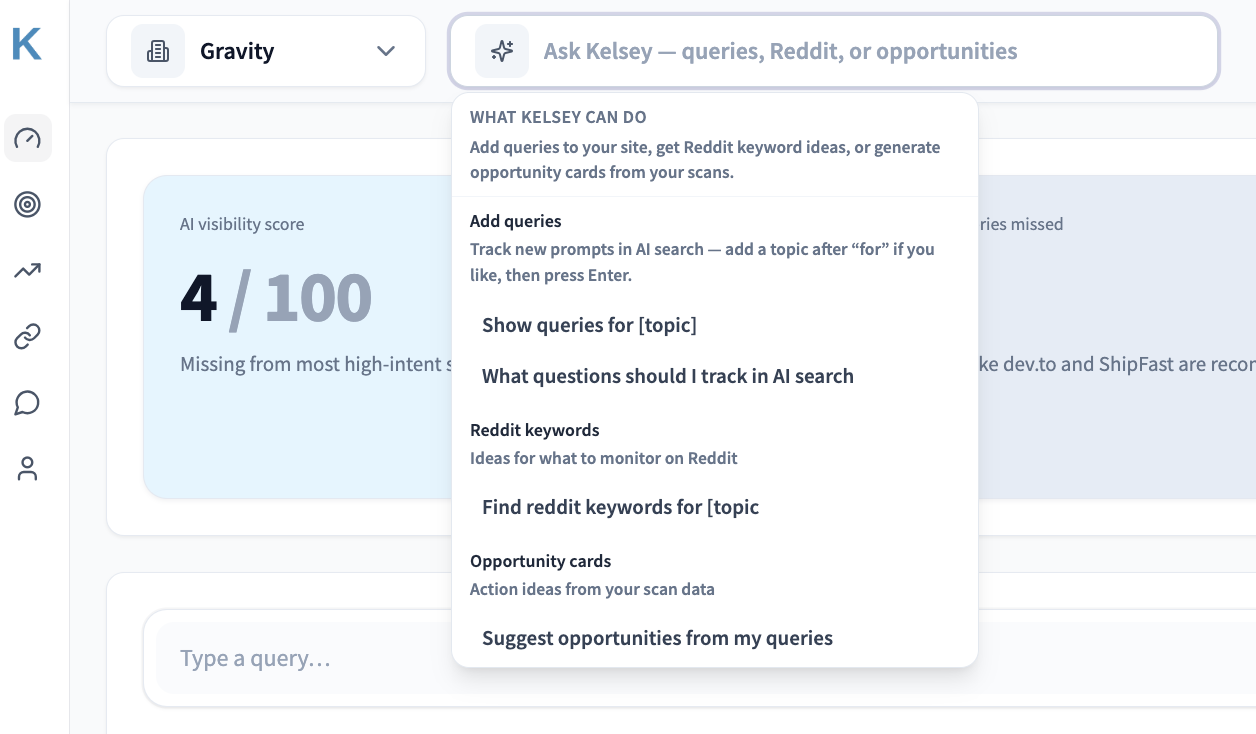
Task: Click the profile person icon in the sidebar
Action: pos(28,468)
